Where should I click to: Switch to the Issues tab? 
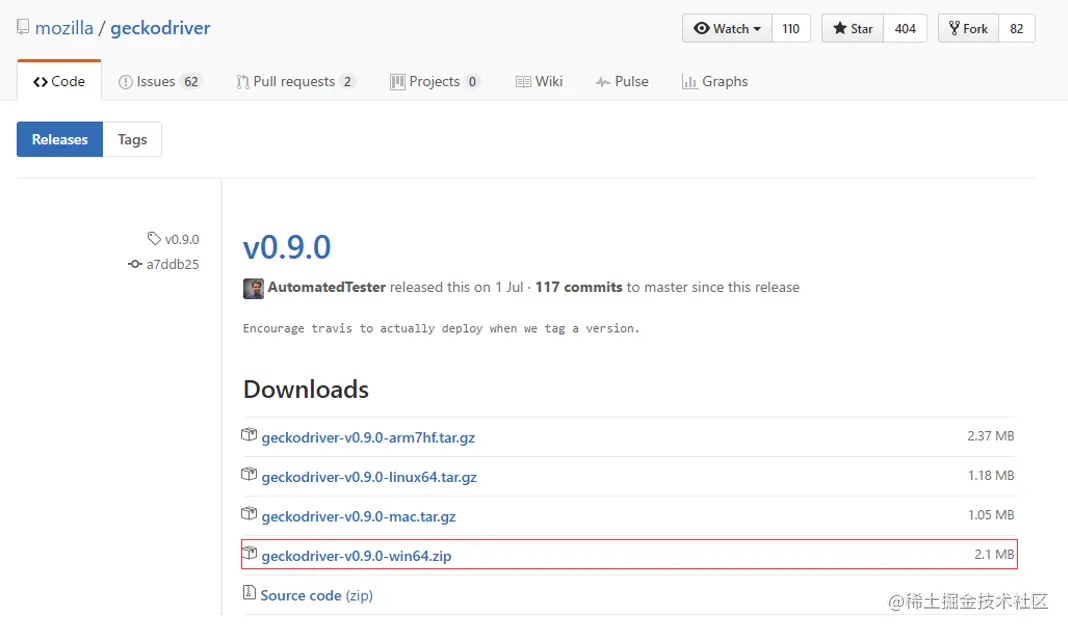(160, 82)
